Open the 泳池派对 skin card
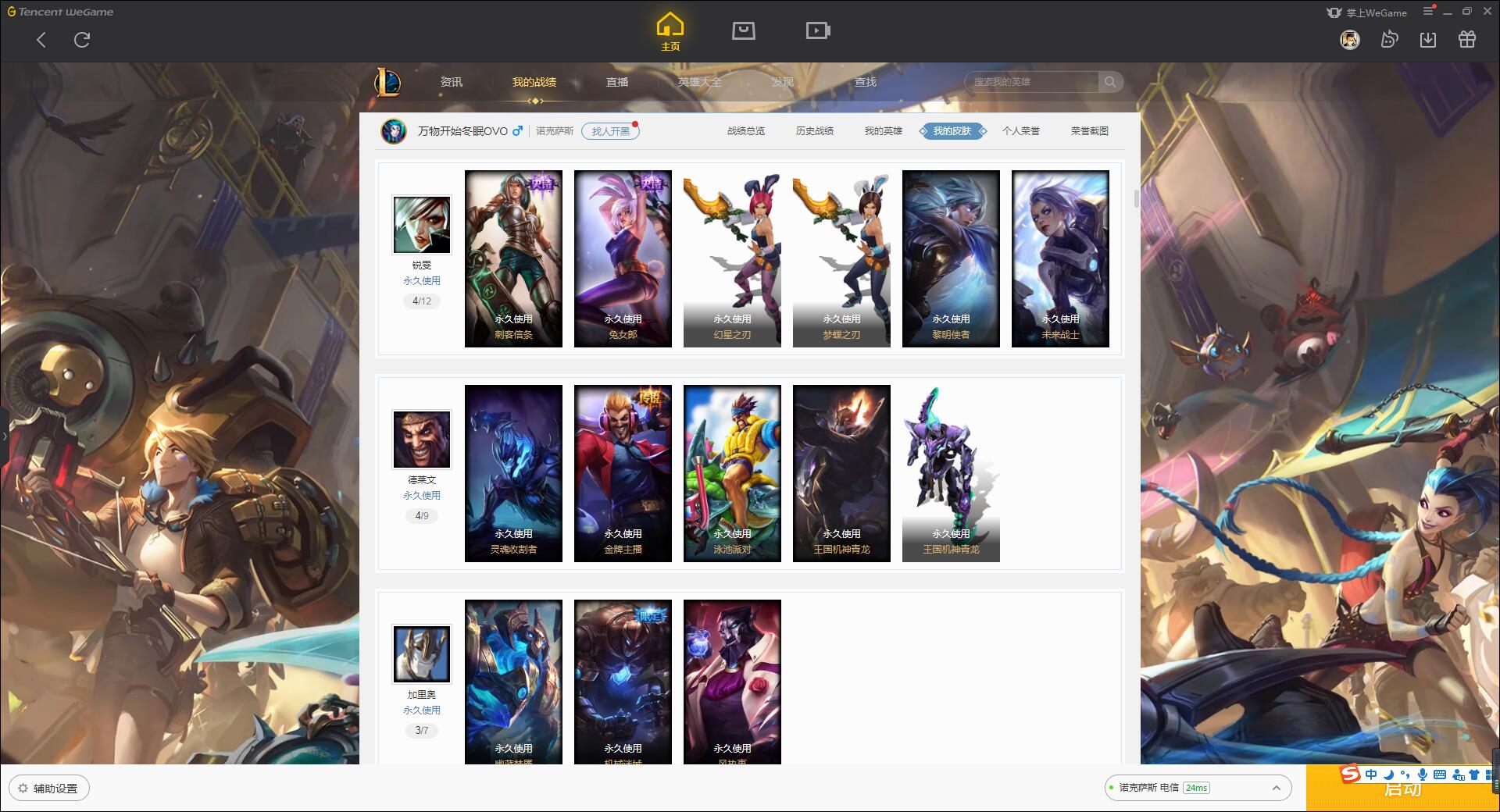The height and width of the screenshot is (812, 1500). [732, 473]
